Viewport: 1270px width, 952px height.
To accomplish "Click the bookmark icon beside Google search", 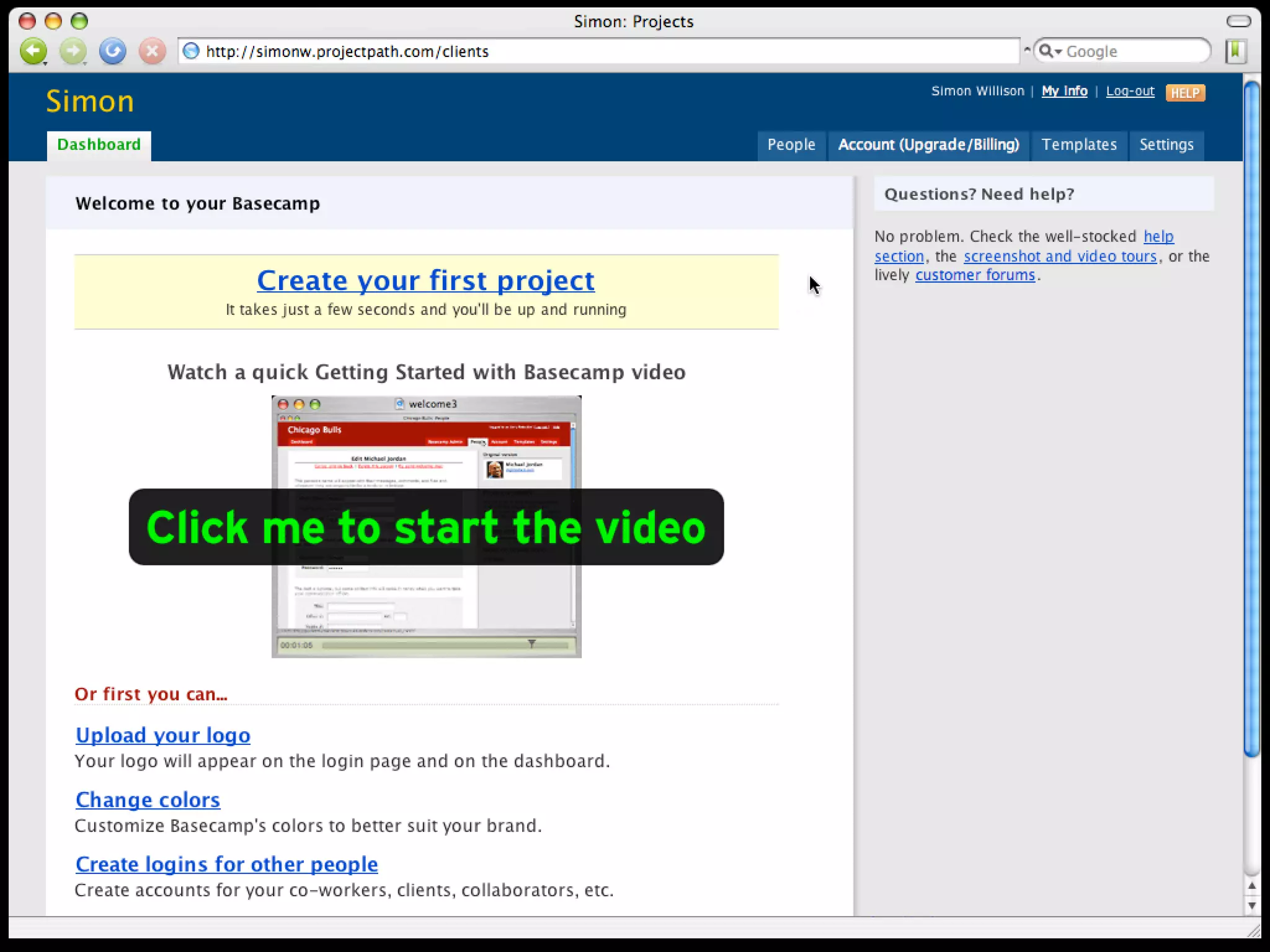I will pyautogui.click(x=1235, y=51).
